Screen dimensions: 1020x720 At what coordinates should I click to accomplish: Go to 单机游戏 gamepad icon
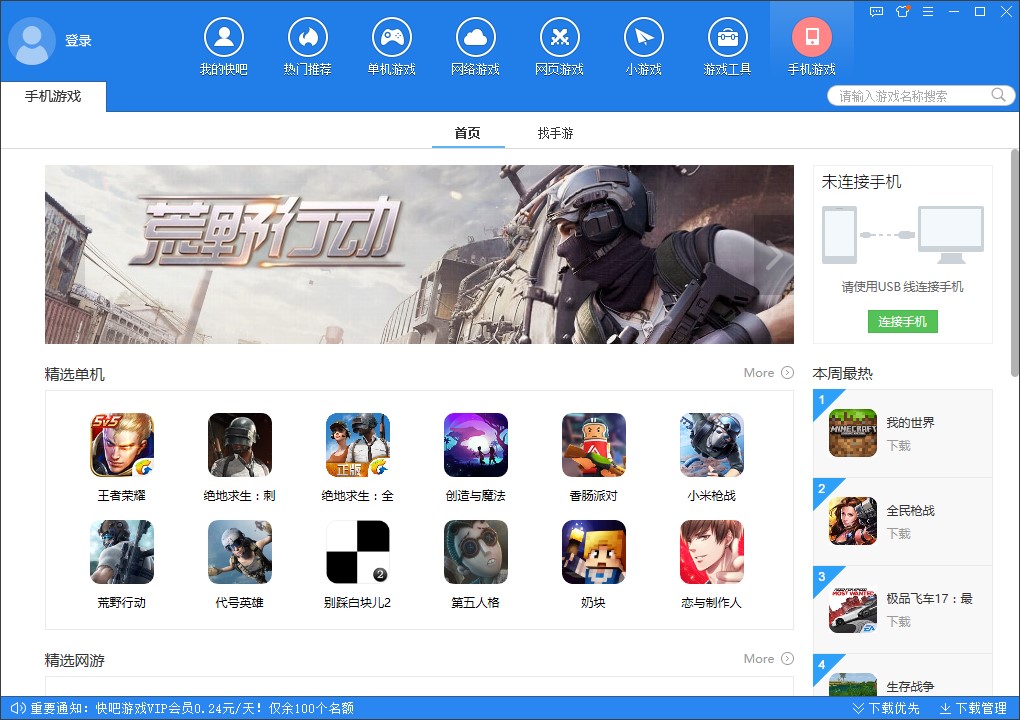pyautogui.click(x=392, y=38)
